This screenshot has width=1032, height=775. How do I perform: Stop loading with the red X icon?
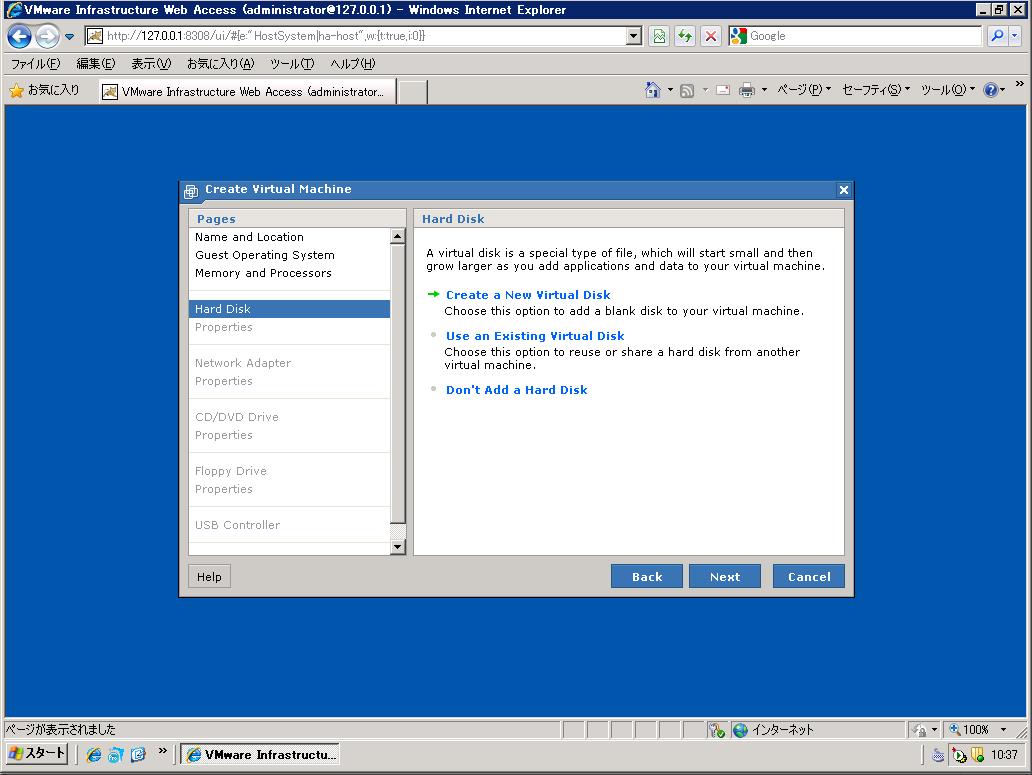point(711,36)
